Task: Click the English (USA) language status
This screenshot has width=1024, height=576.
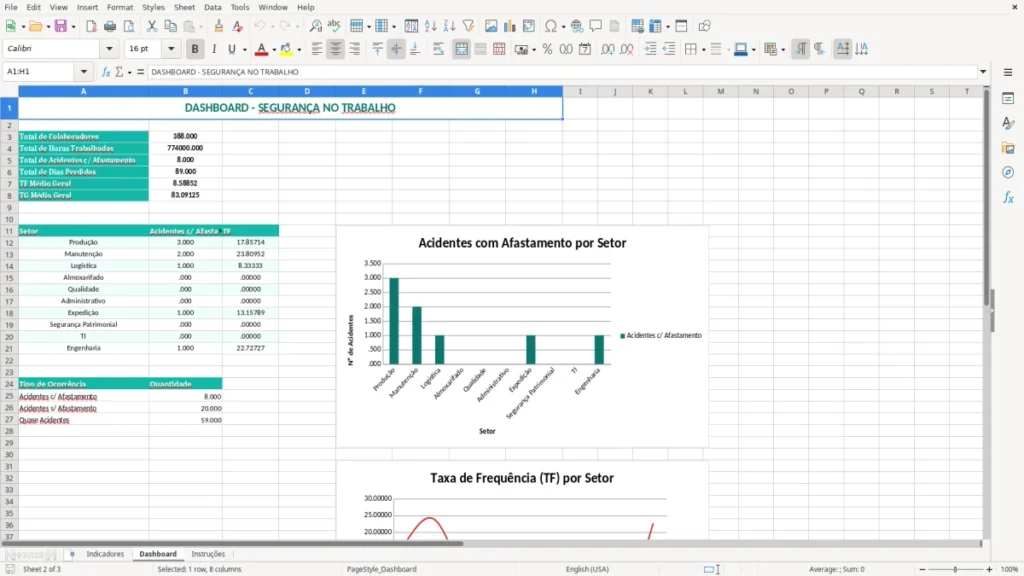Action: pyautogui.click(x=586, y=569)
